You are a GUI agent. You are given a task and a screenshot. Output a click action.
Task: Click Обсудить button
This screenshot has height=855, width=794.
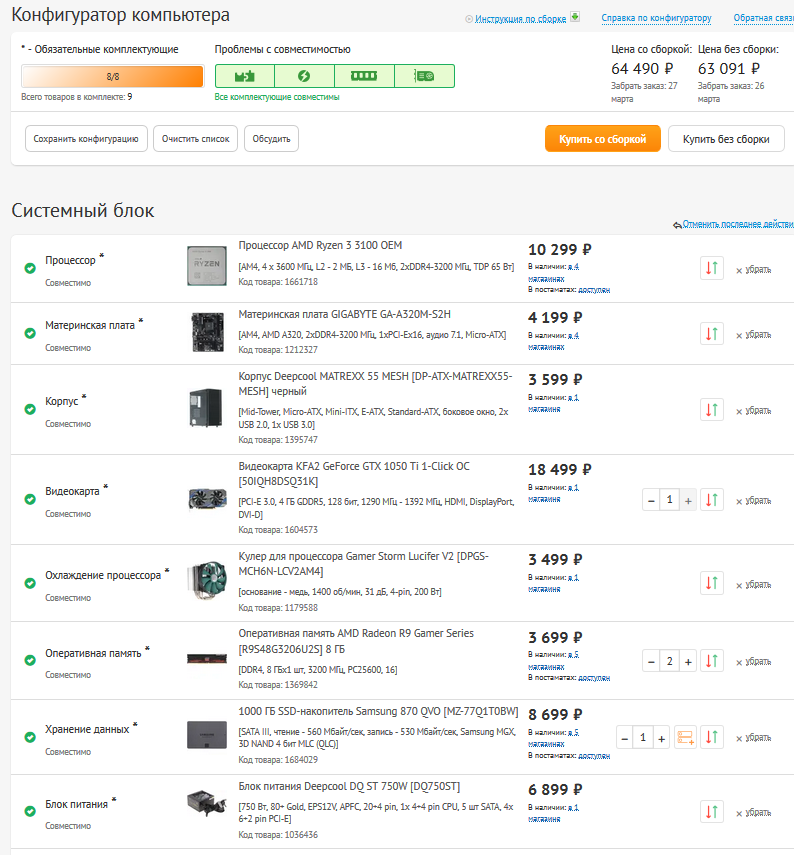271,139
